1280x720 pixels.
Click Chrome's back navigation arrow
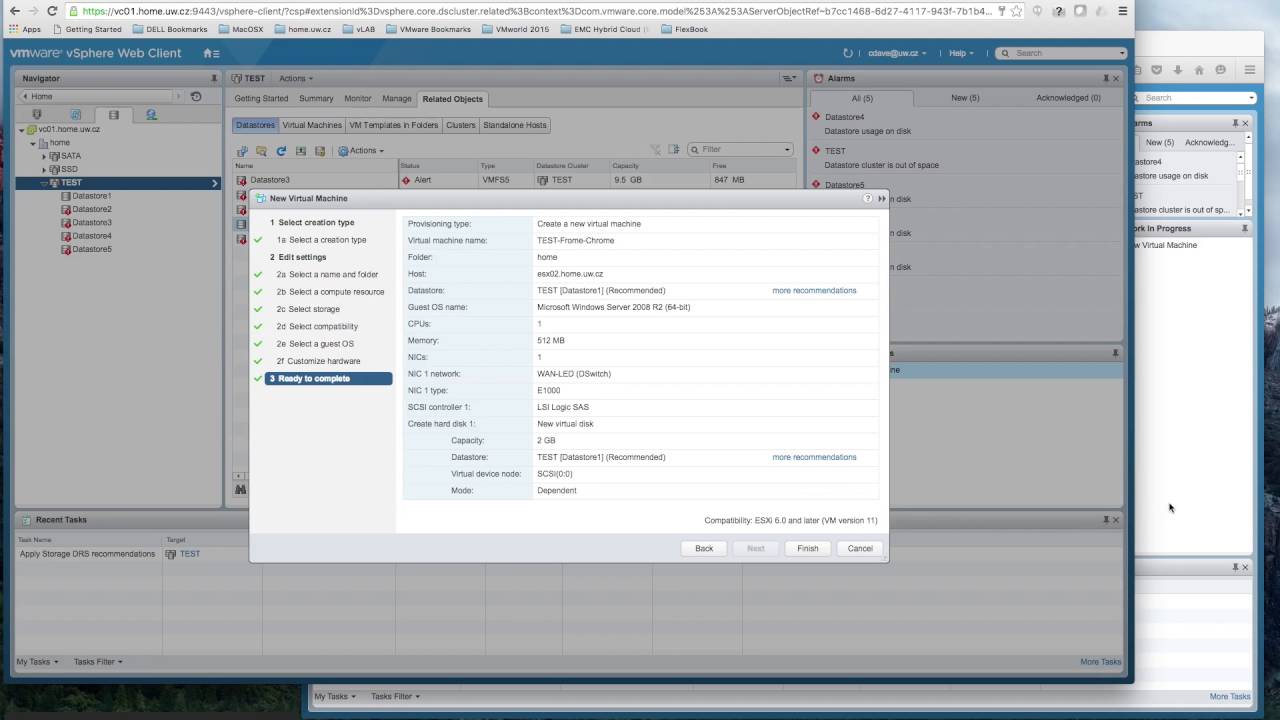[x=14, y=11]
